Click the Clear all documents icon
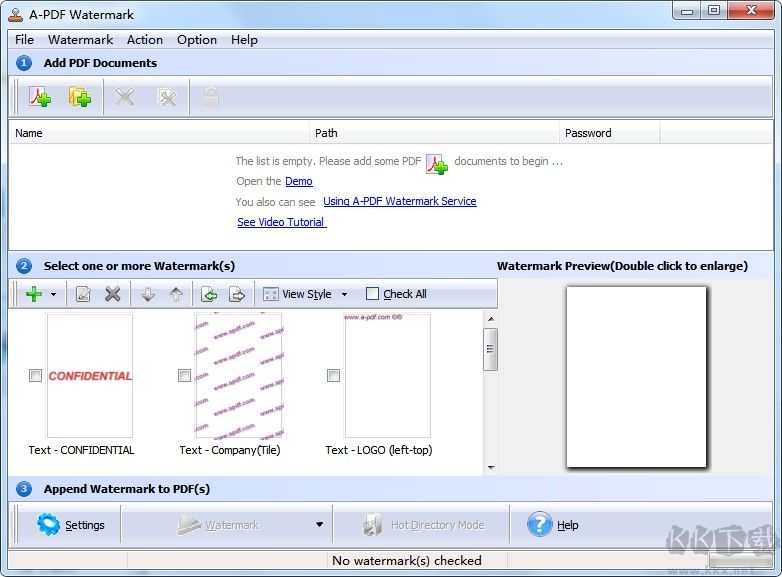This screenshot has width=782, height=577. [x=167, y=97]
